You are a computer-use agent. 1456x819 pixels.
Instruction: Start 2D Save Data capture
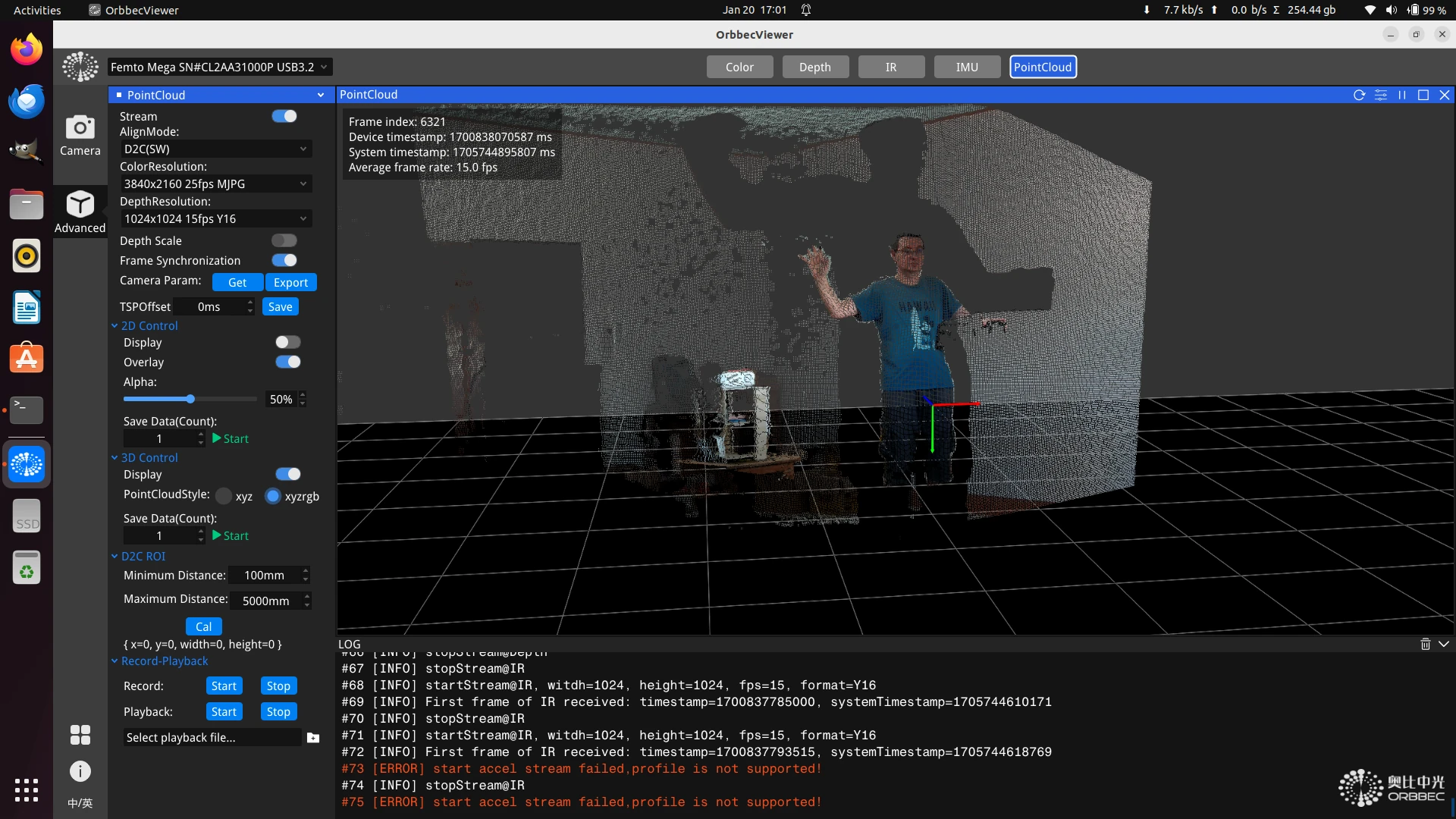(x=231, y=438)
